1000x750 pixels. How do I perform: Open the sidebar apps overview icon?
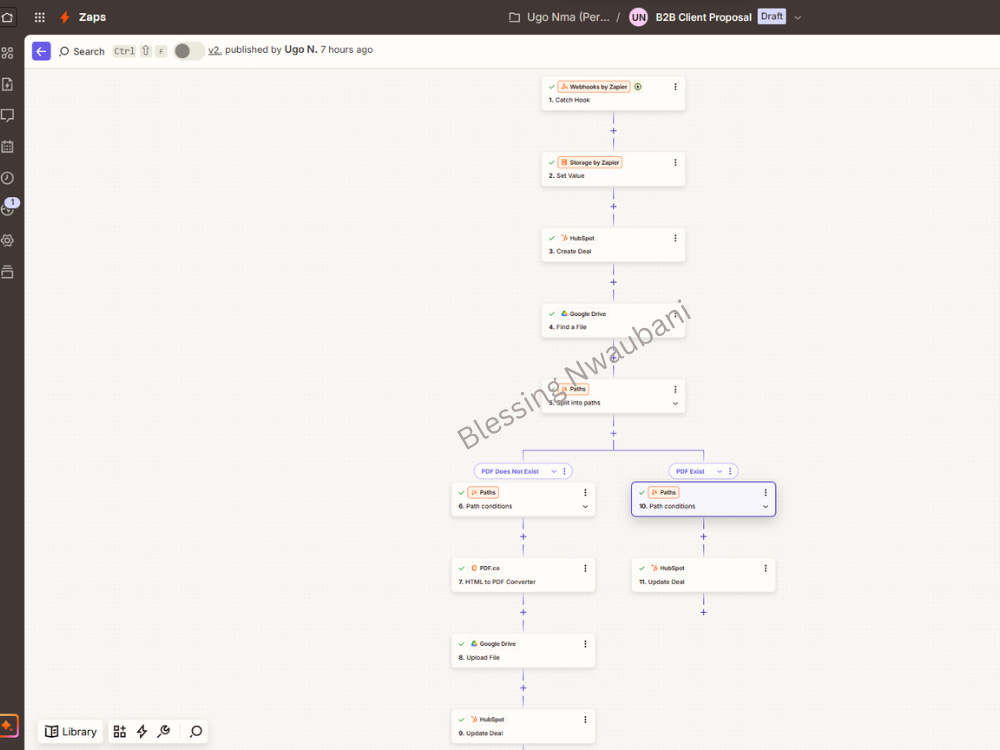click(8, 53)
